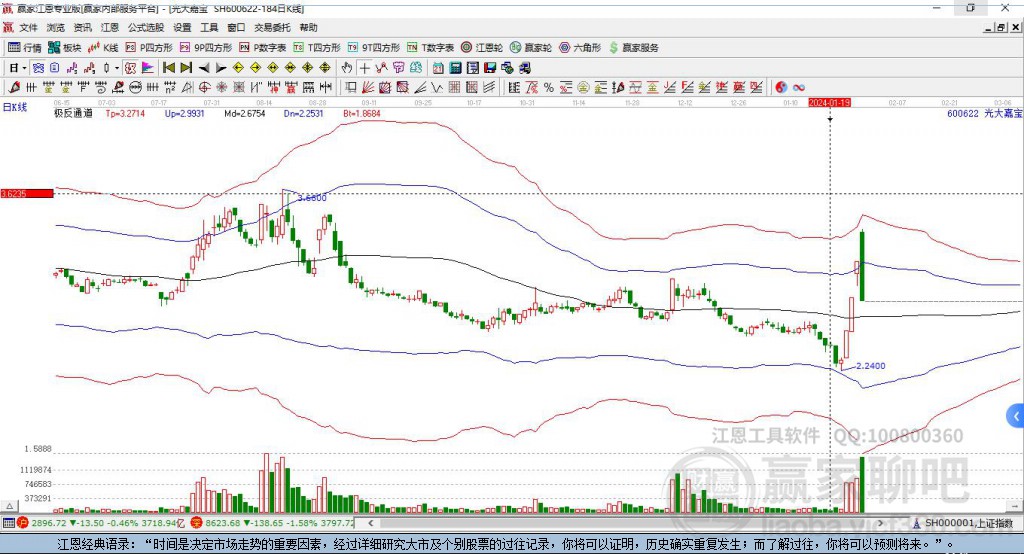This screenshot has height=554, width=1024.
Task: Expand the candlestick style dropdown arrow
Action: pos(117,68)
